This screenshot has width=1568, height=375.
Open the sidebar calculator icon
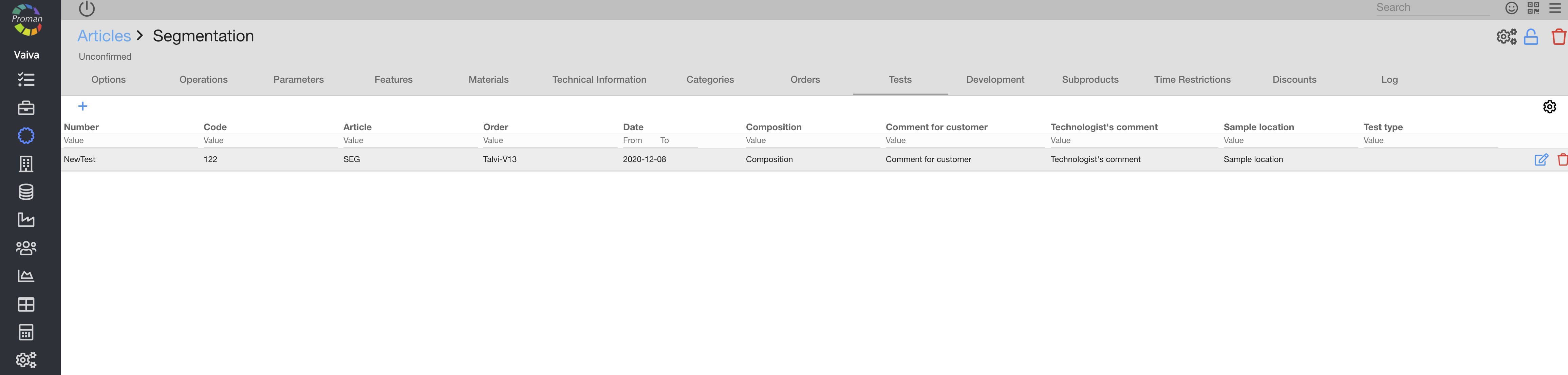26,333
